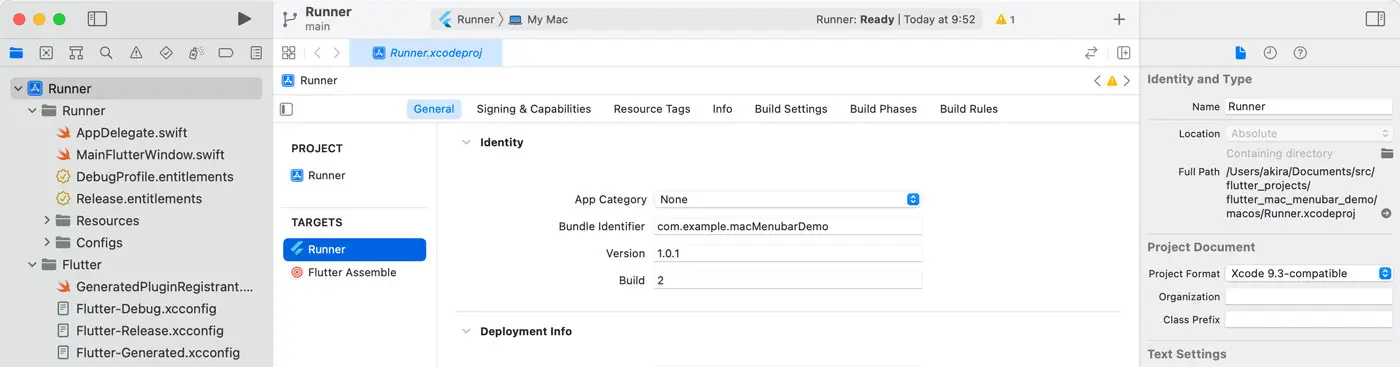Choose containing directory folder icon
1400x367 pixels.
pyautogui.click(x=1387, y=153)
